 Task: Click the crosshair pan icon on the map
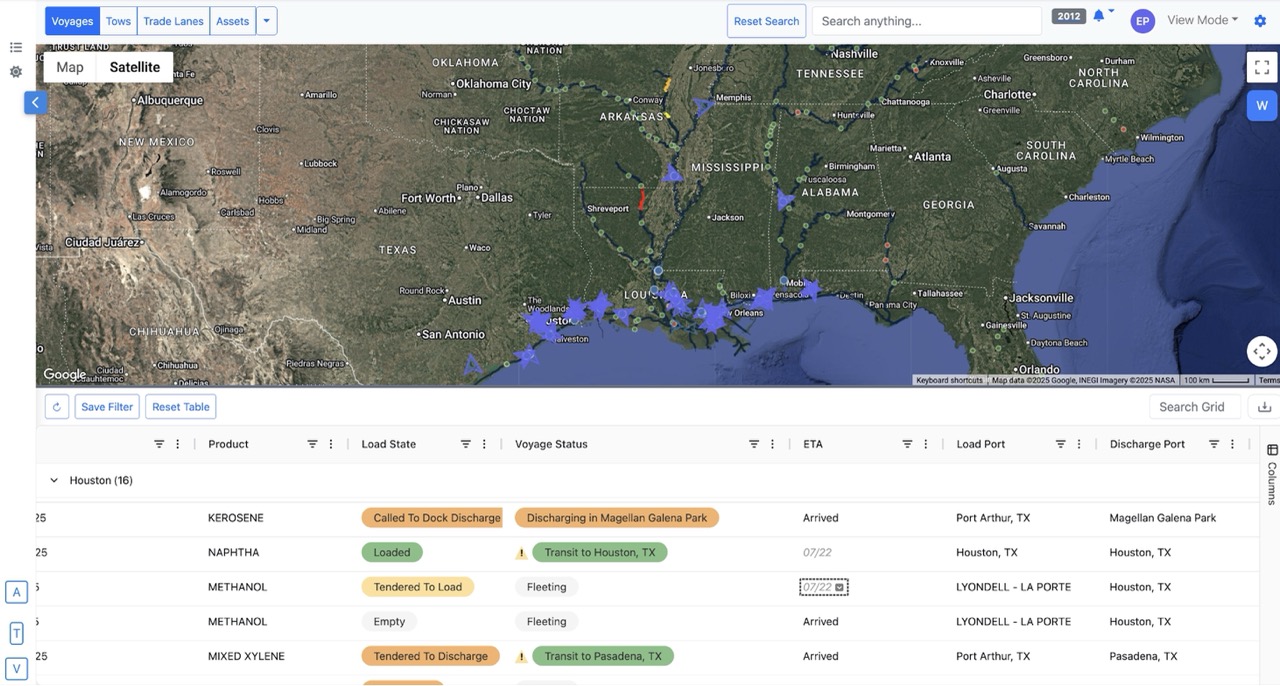1261,351
